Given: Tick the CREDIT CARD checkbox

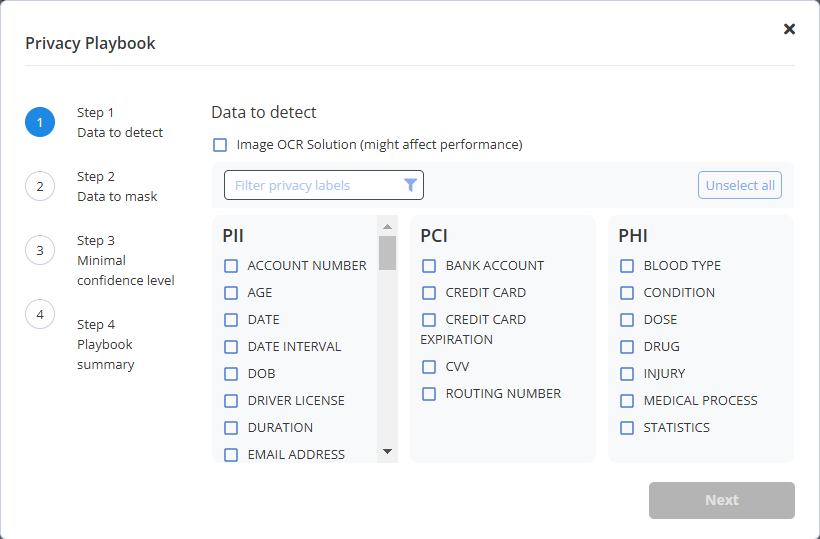Looking at the screenshot, I should (x=429, y=293).
